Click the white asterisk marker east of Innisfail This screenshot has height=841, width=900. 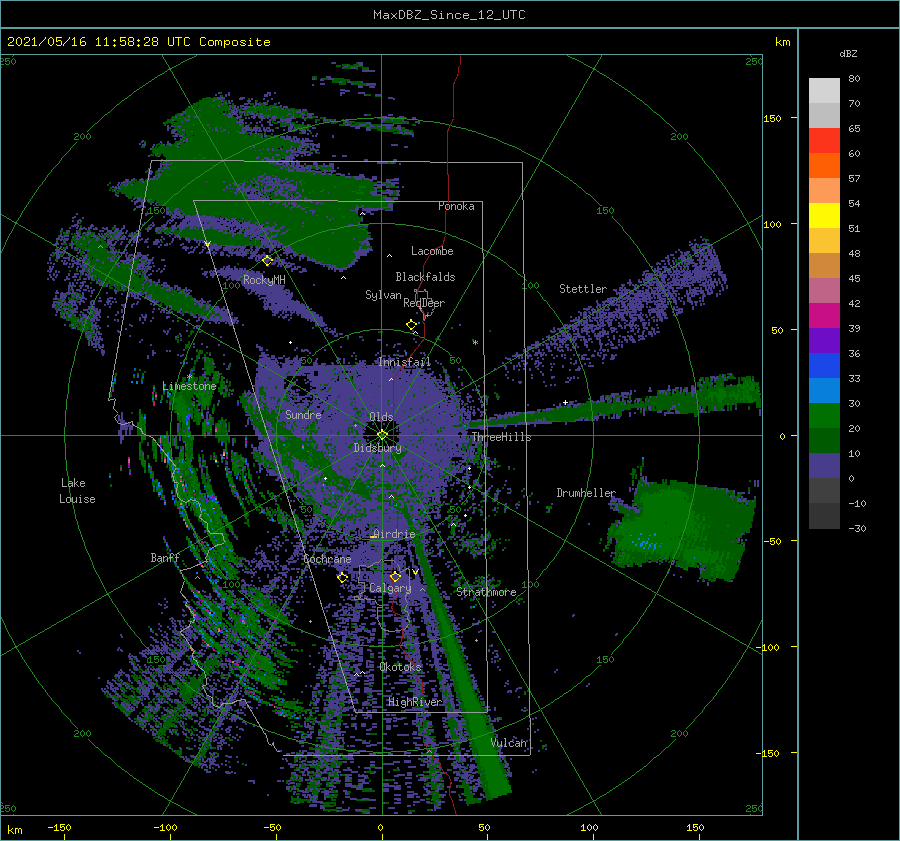tap(475, 343)
